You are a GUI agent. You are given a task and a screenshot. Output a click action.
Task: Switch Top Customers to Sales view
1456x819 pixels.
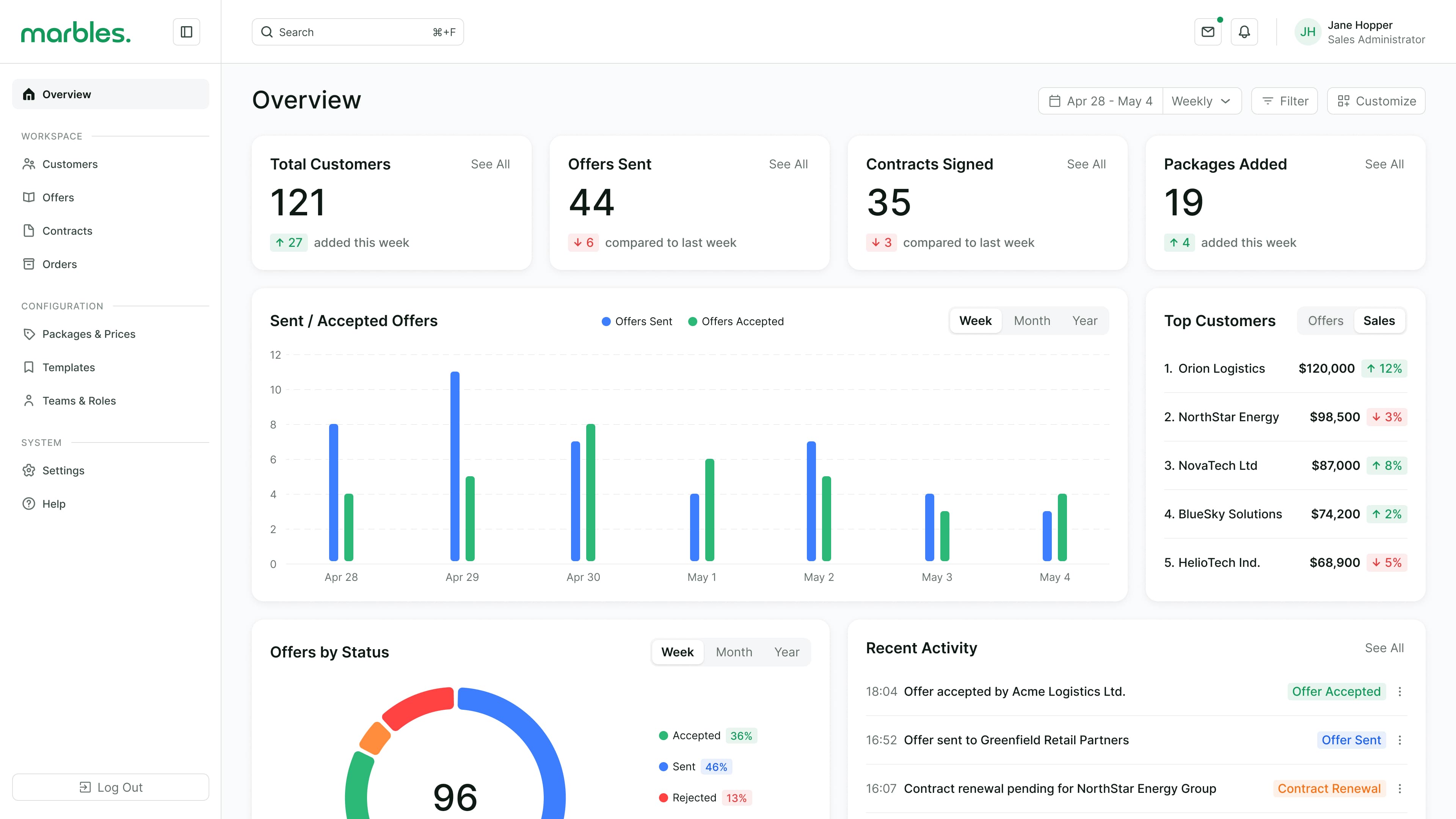pos(1379,320)
